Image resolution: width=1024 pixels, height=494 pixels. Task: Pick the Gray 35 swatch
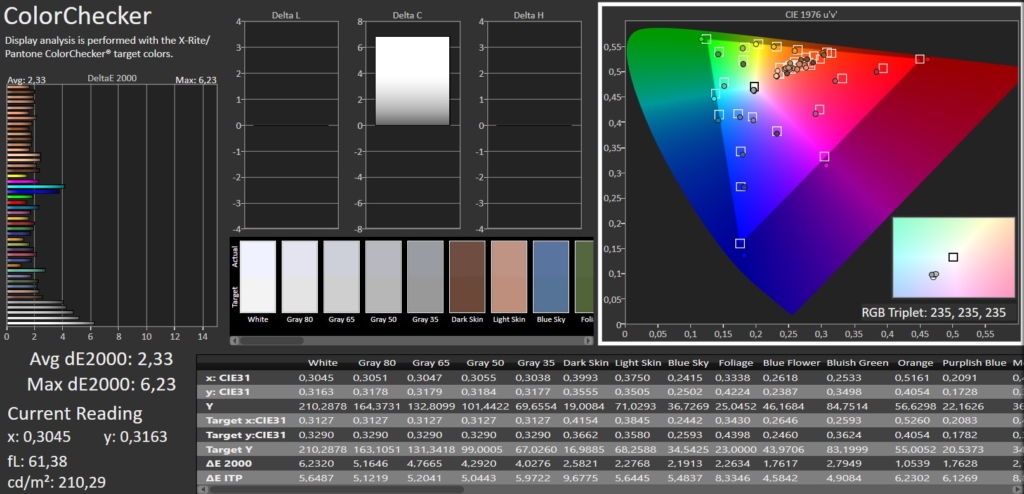click(x=425, y=278)
